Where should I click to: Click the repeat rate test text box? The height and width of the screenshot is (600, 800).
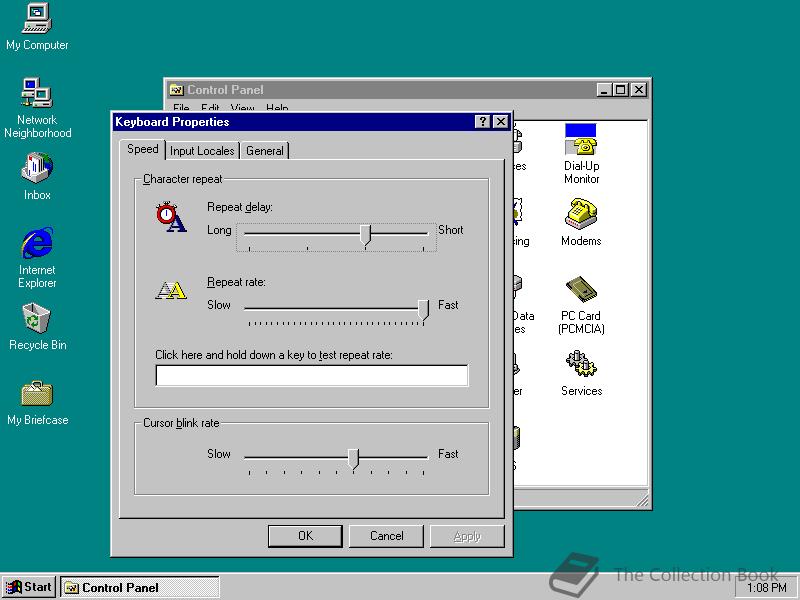(x=311, y=376)
